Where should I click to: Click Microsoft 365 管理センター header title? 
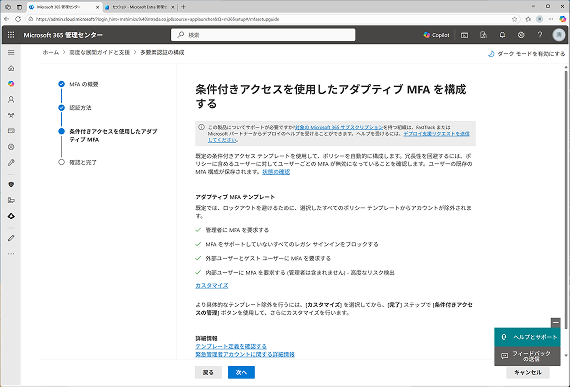point(63,35)
